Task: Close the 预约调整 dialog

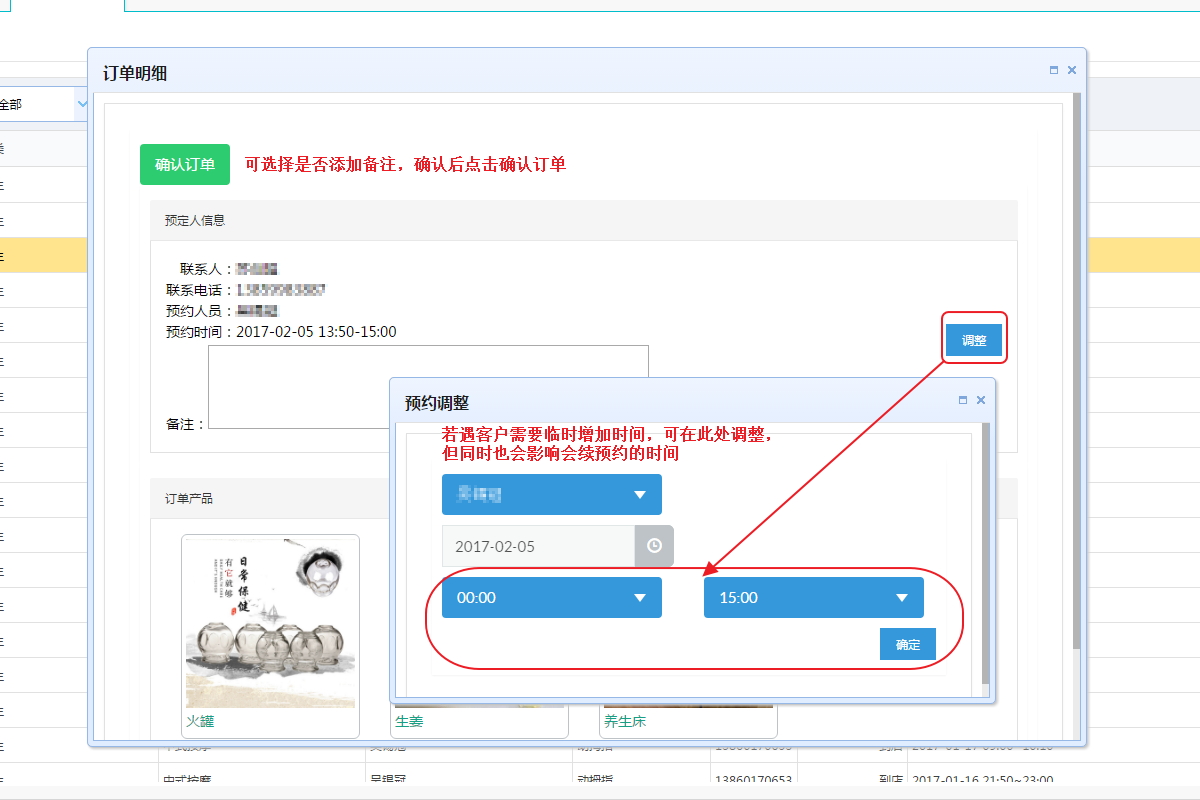Action: (981, 400)
